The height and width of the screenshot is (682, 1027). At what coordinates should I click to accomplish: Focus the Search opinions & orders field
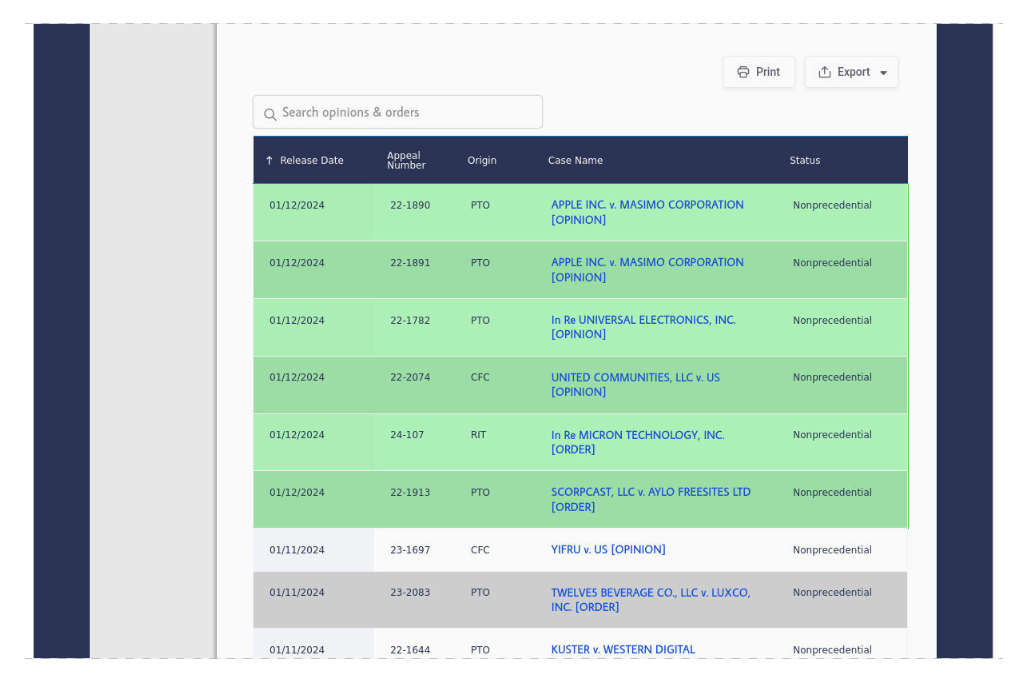click(405, 113)
